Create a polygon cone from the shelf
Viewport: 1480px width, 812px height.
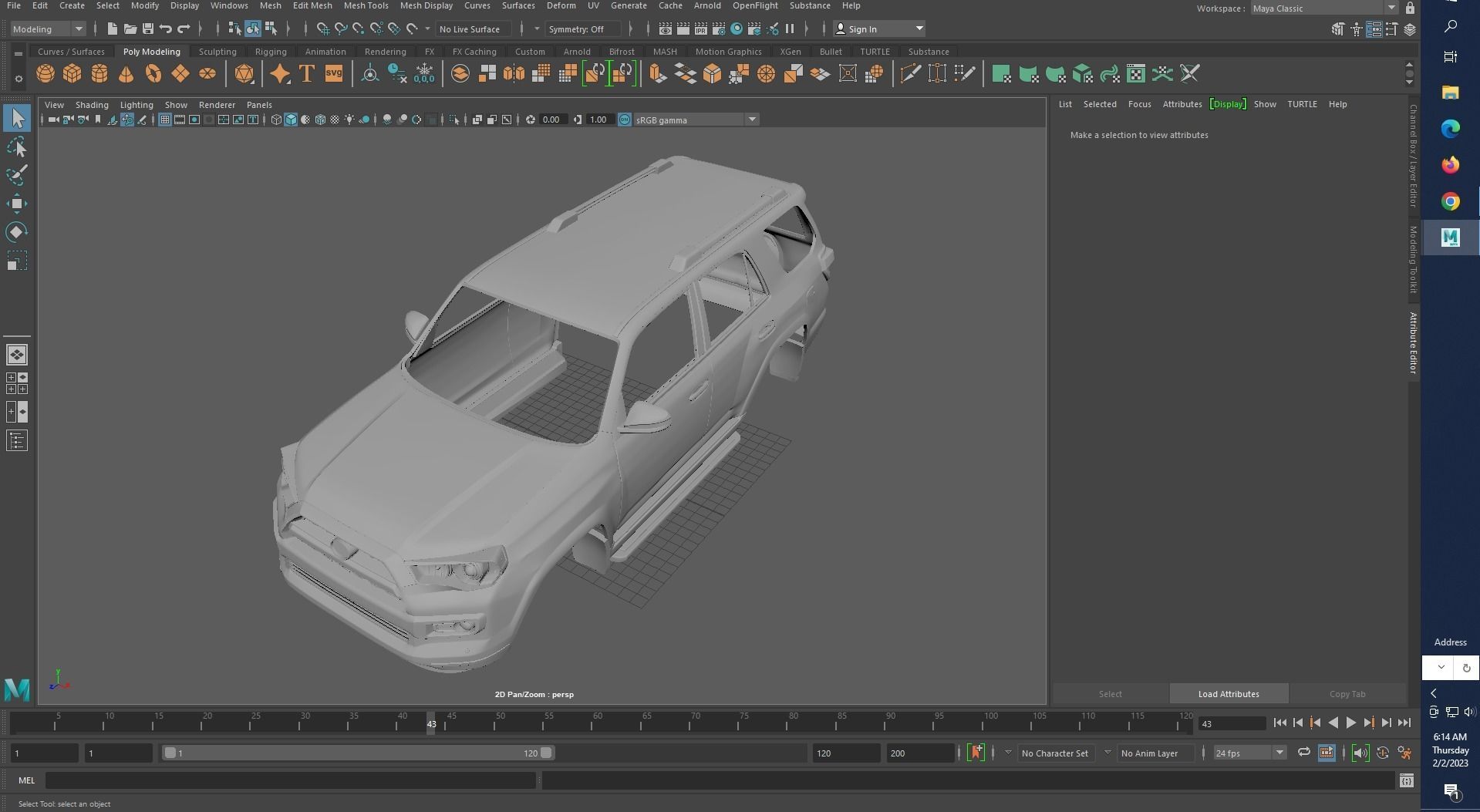[126, 74]
